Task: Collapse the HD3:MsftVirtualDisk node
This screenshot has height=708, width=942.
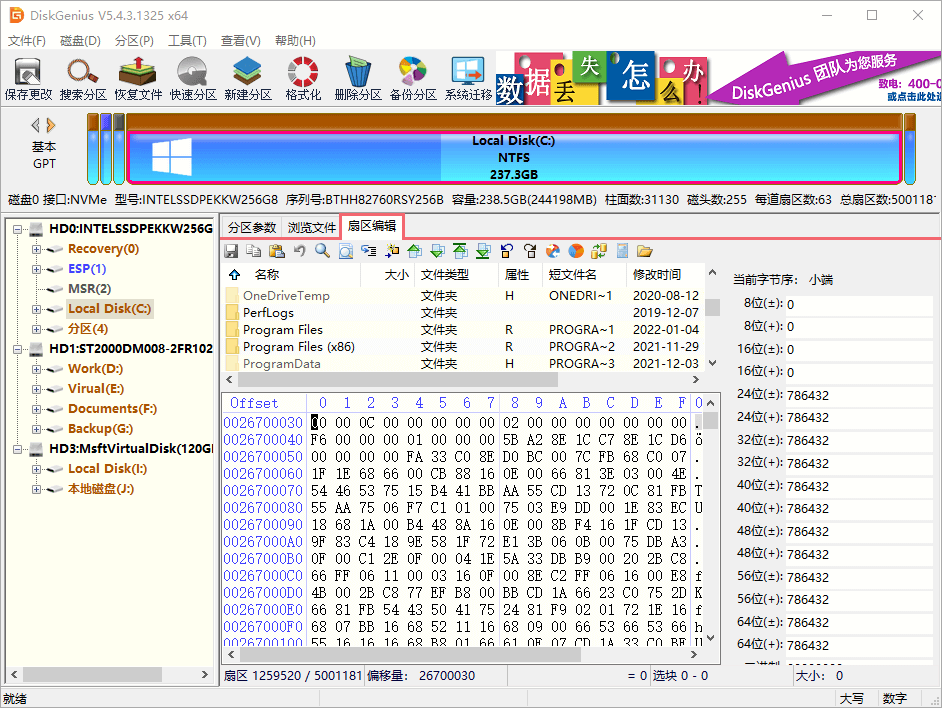Action: tap(17, 449)
